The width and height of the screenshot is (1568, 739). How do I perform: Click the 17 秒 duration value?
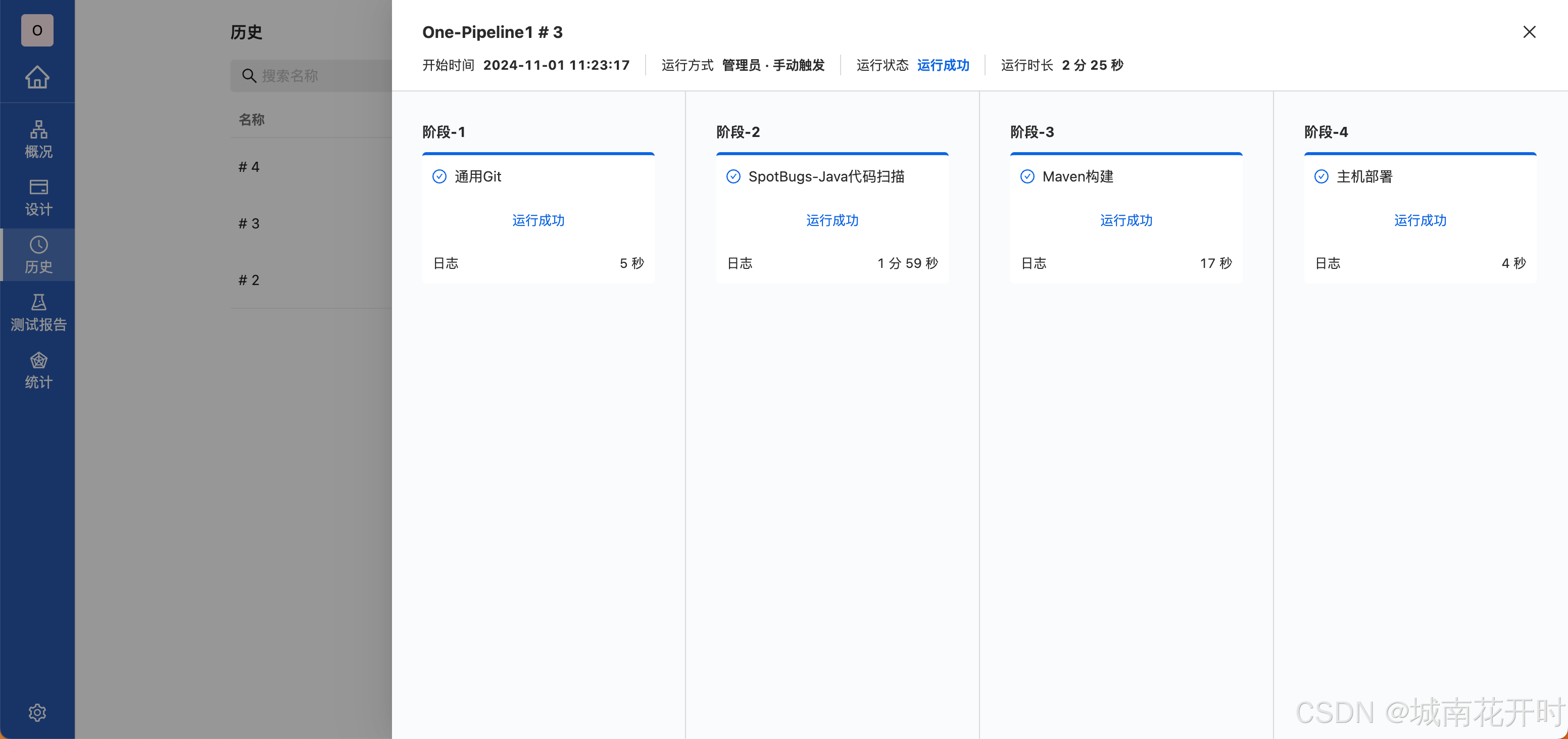coord(1215,263)
